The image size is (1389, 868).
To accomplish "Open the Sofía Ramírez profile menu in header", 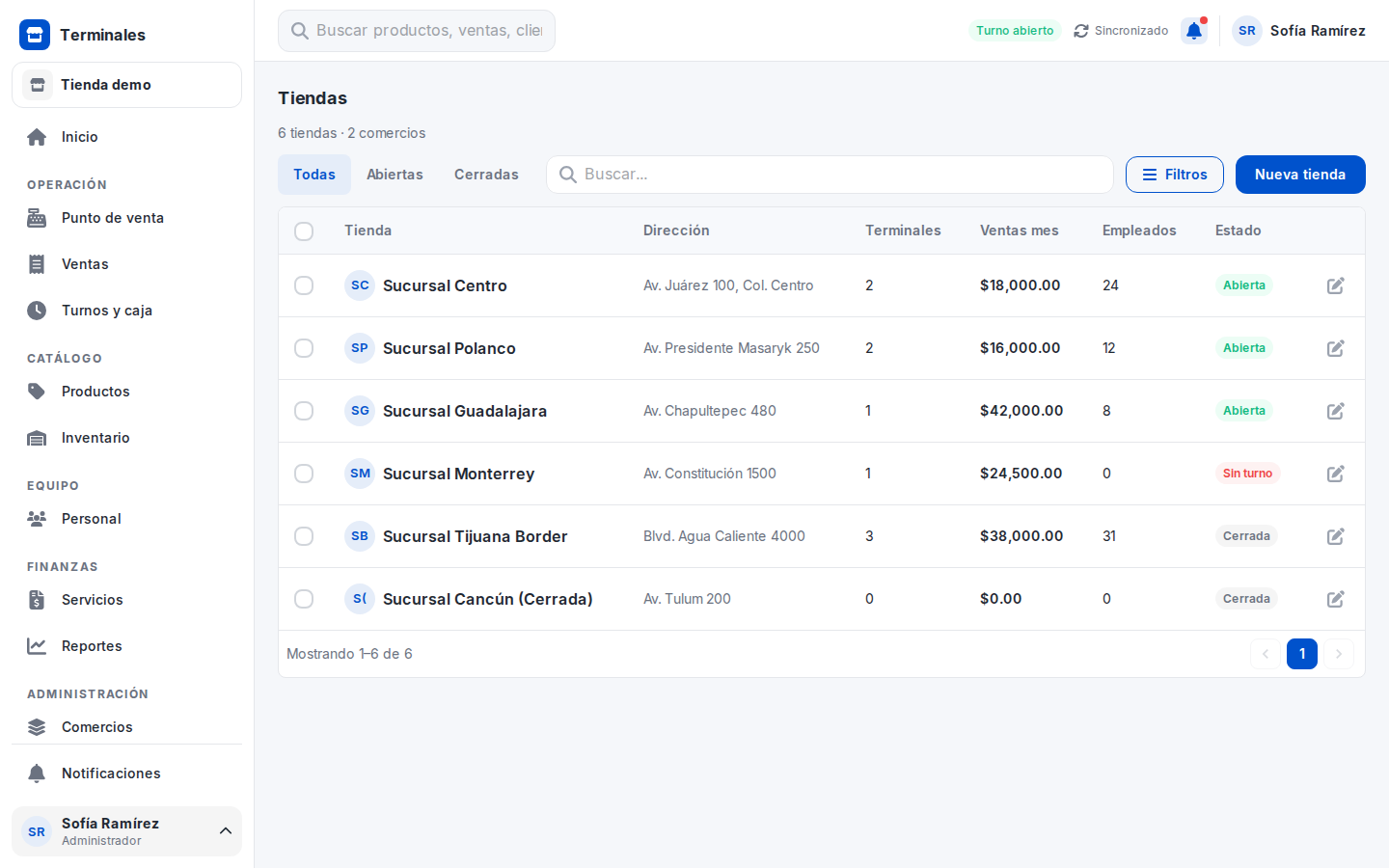I will 1298,31.
